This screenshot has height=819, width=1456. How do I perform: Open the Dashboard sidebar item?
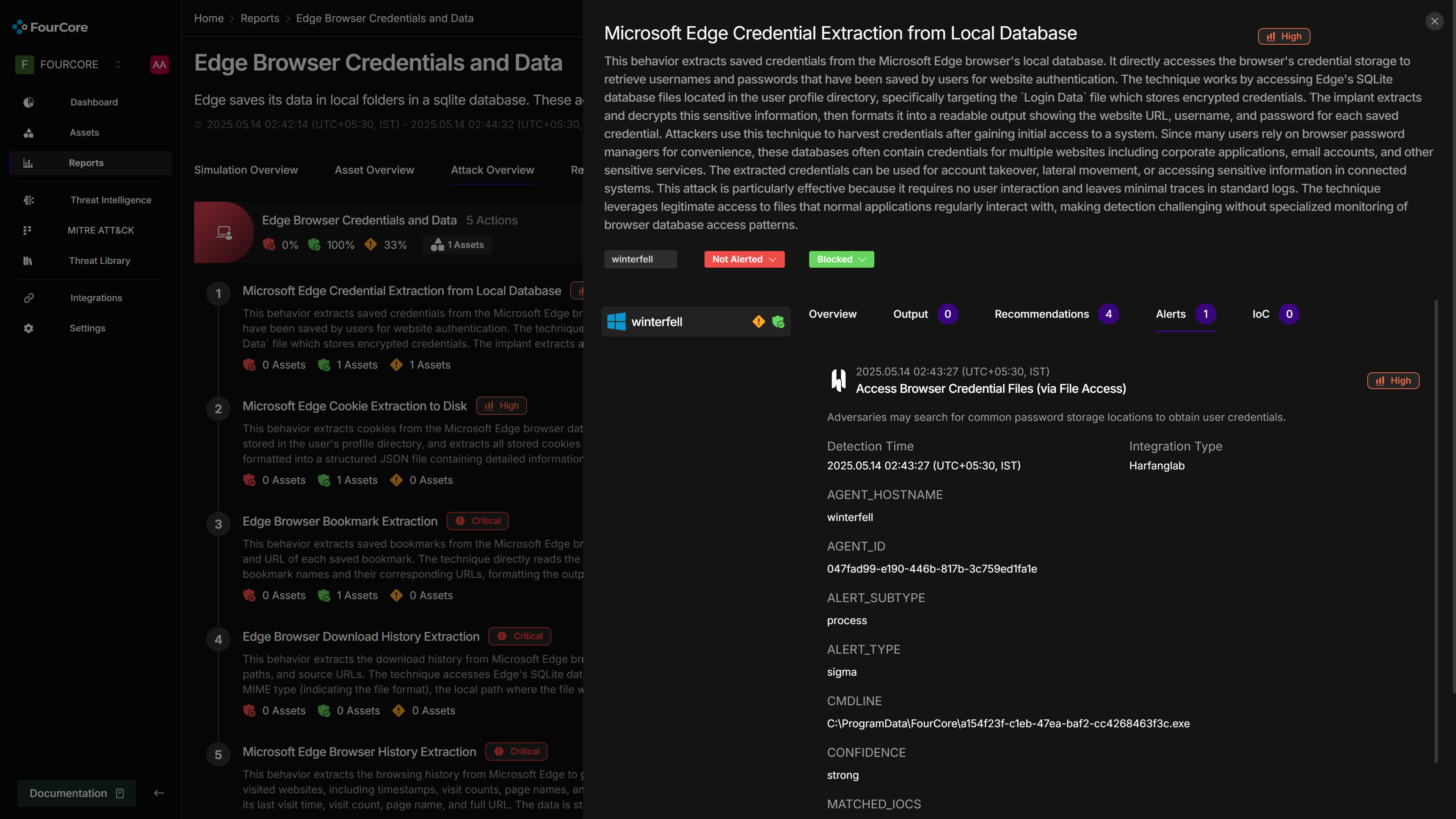coord(94,102)
